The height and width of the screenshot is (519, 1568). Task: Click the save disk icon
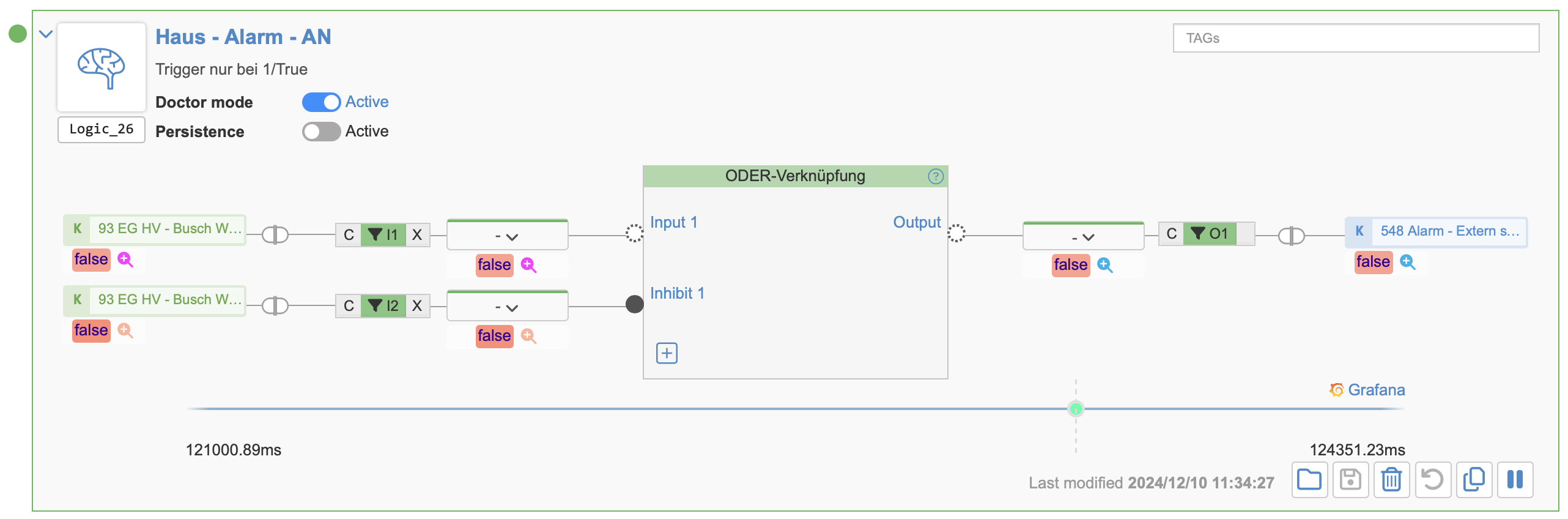point(1350,479)
